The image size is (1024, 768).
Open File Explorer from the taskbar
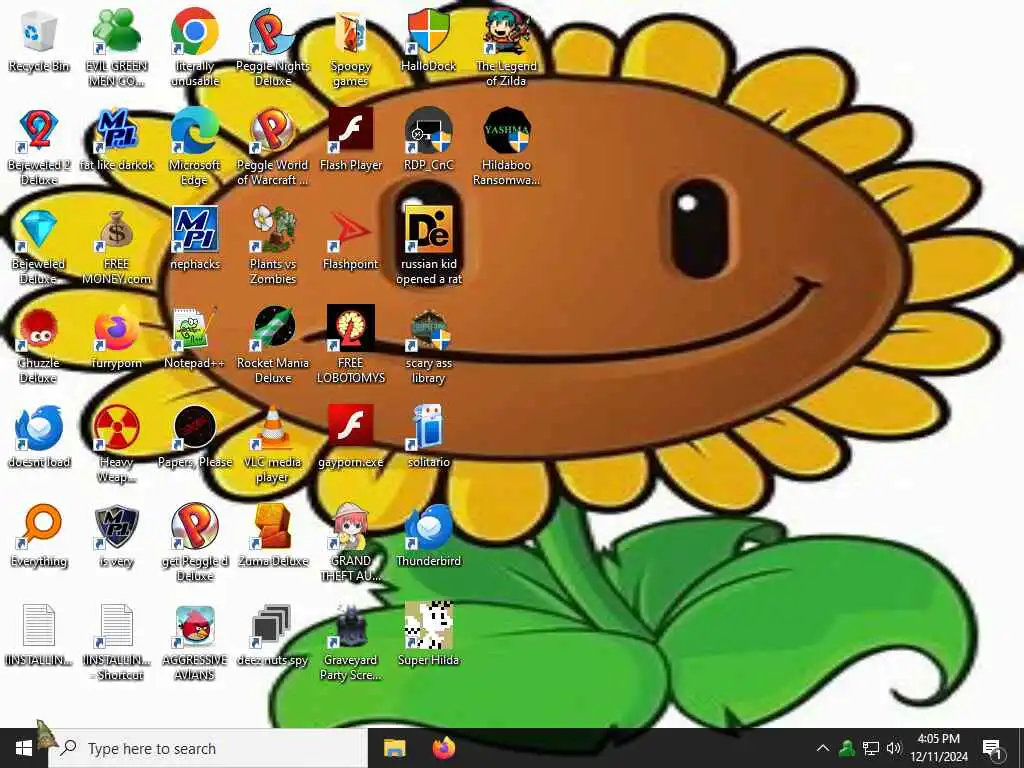(394, 748)
